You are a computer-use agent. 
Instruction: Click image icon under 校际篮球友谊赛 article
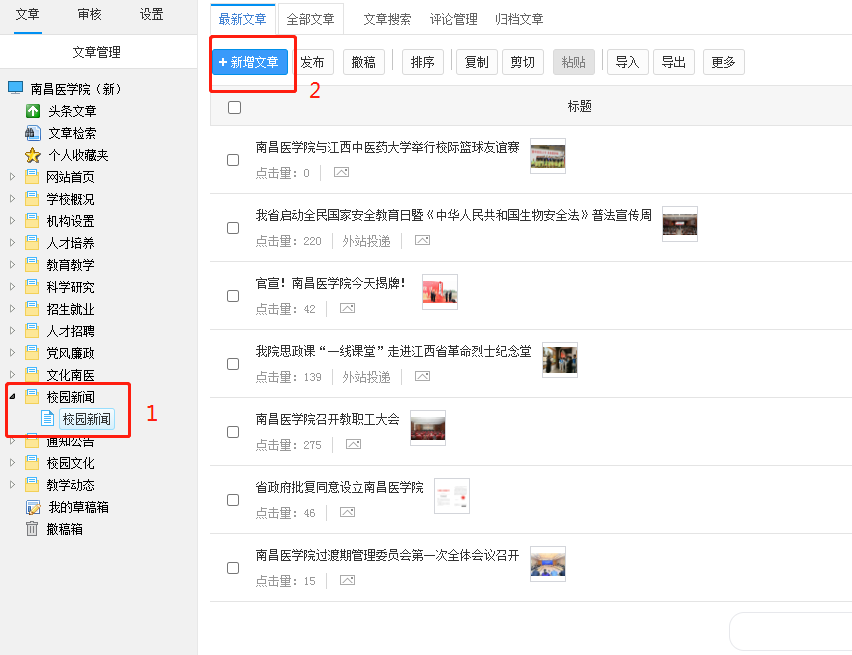click(341, 172)
